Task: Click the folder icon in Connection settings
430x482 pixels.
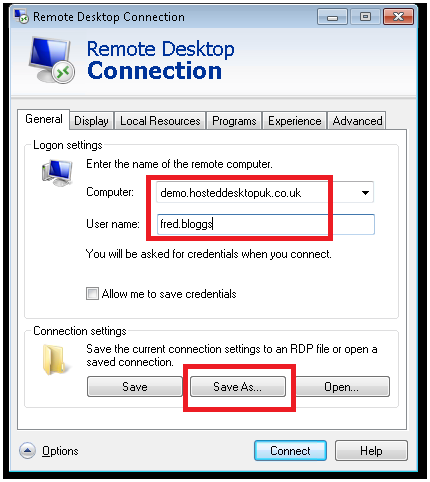Action: click(55, 359)
